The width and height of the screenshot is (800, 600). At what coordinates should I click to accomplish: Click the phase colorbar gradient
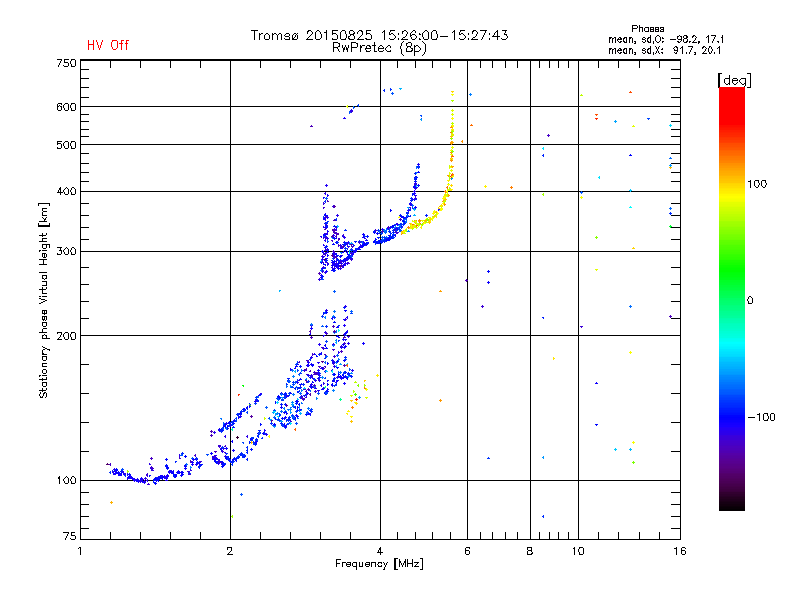point(732,298)
